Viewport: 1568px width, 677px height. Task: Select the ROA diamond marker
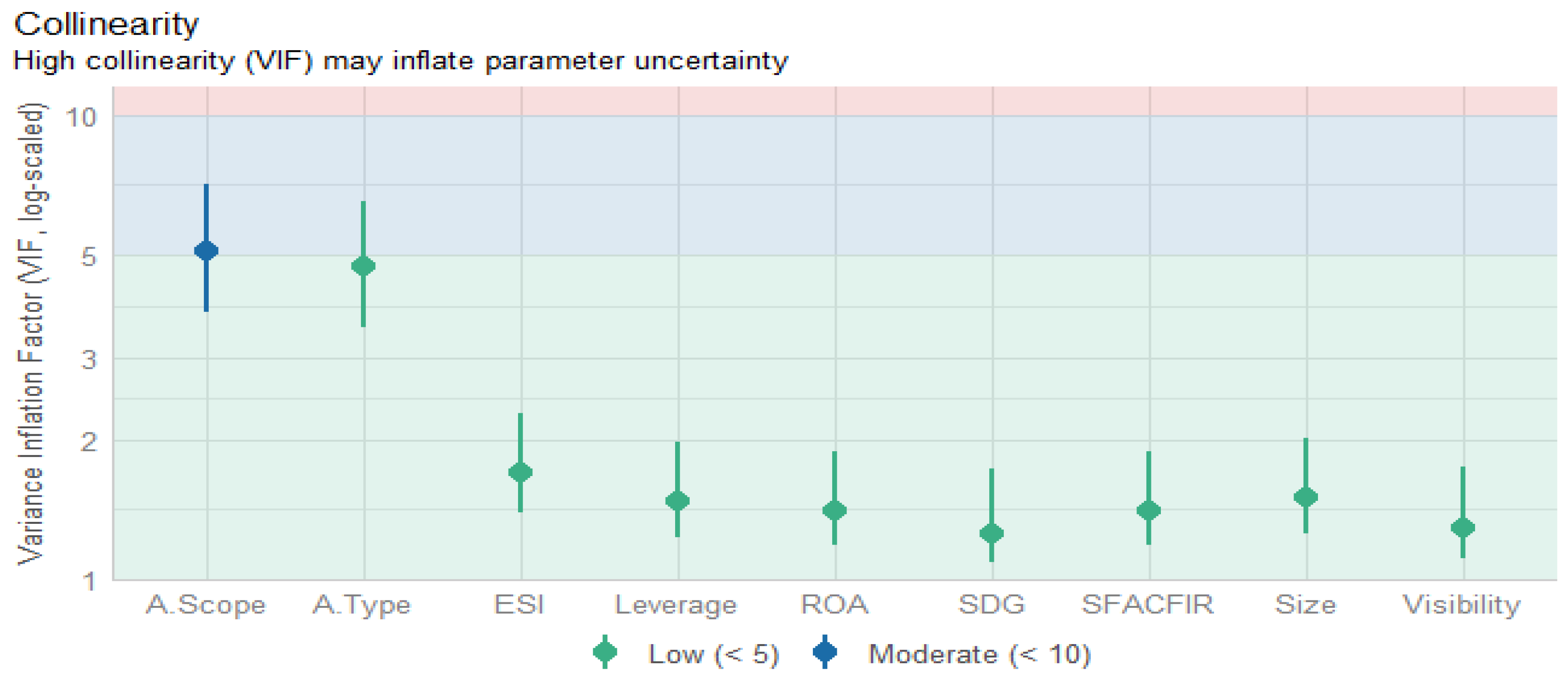click(x=835, y=510)
